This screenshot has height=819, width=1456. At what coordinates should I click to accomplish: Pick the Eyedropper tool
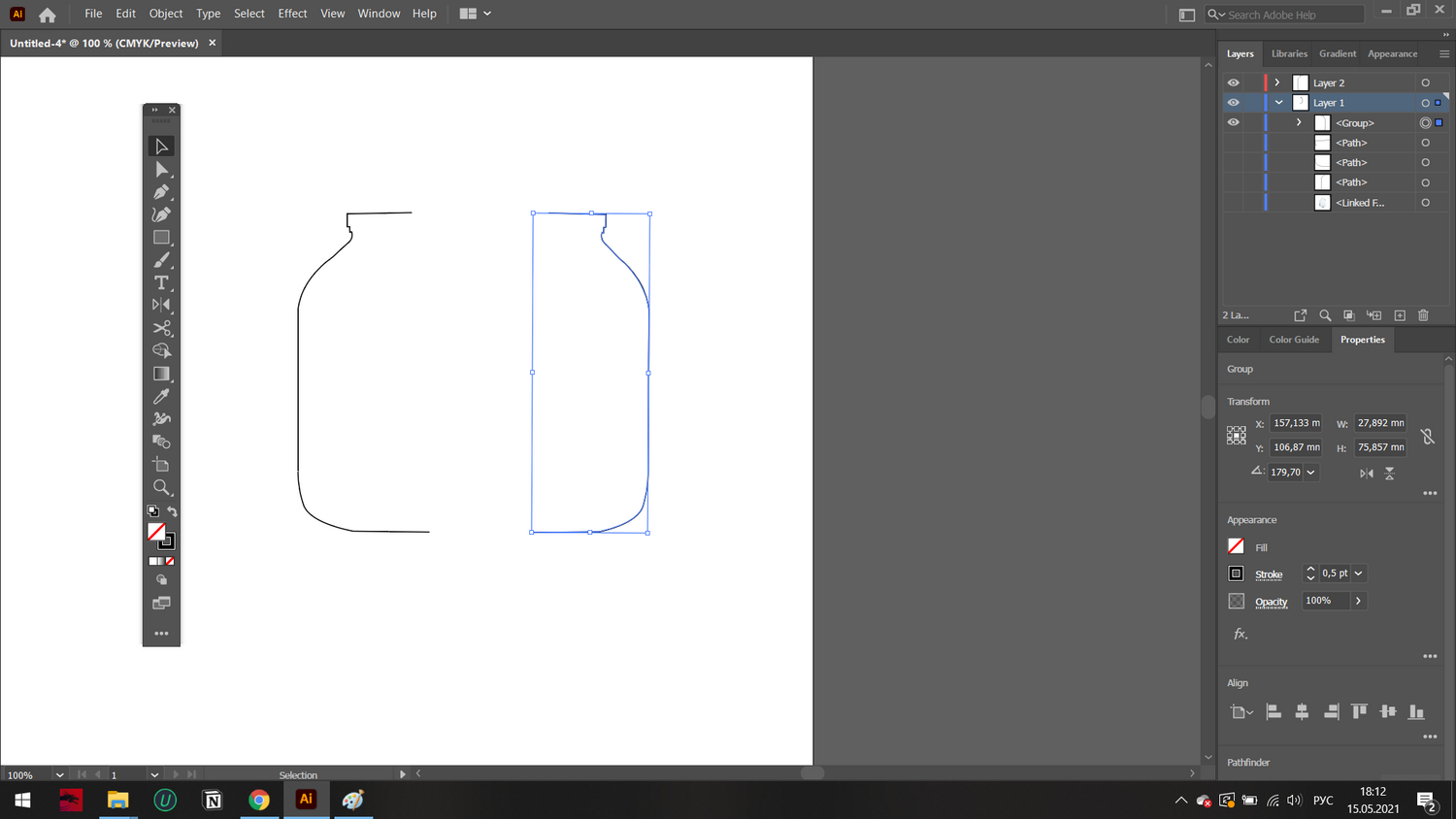(x=161, y=396)
